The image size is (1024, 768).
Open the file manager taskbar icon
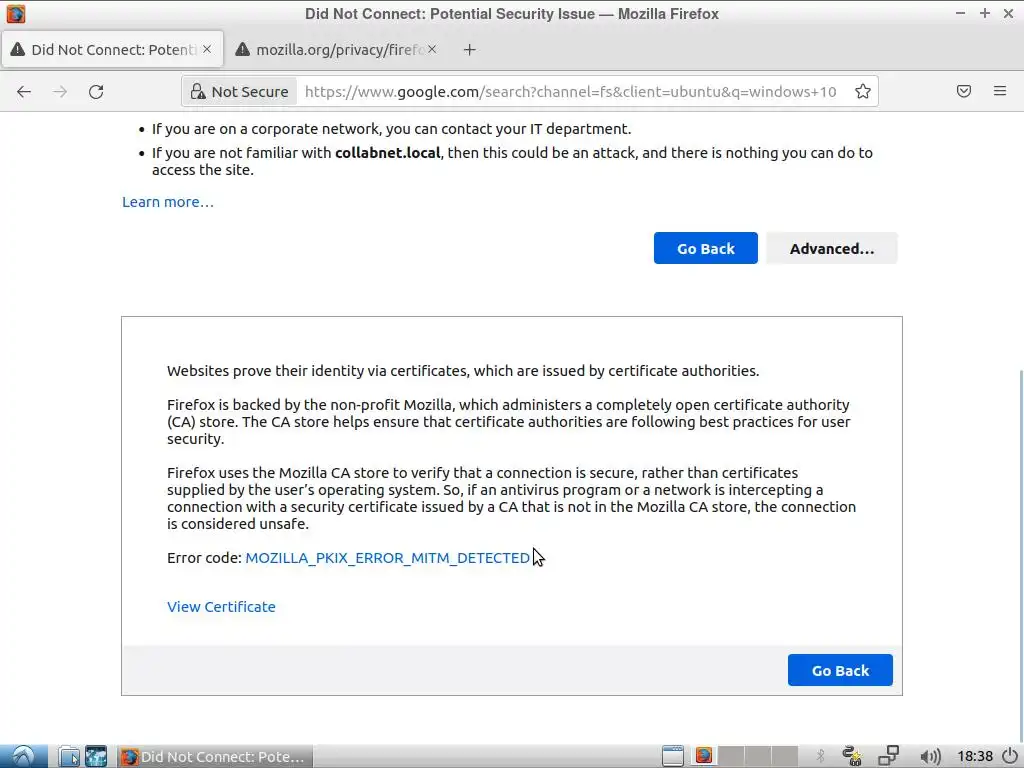69,756
